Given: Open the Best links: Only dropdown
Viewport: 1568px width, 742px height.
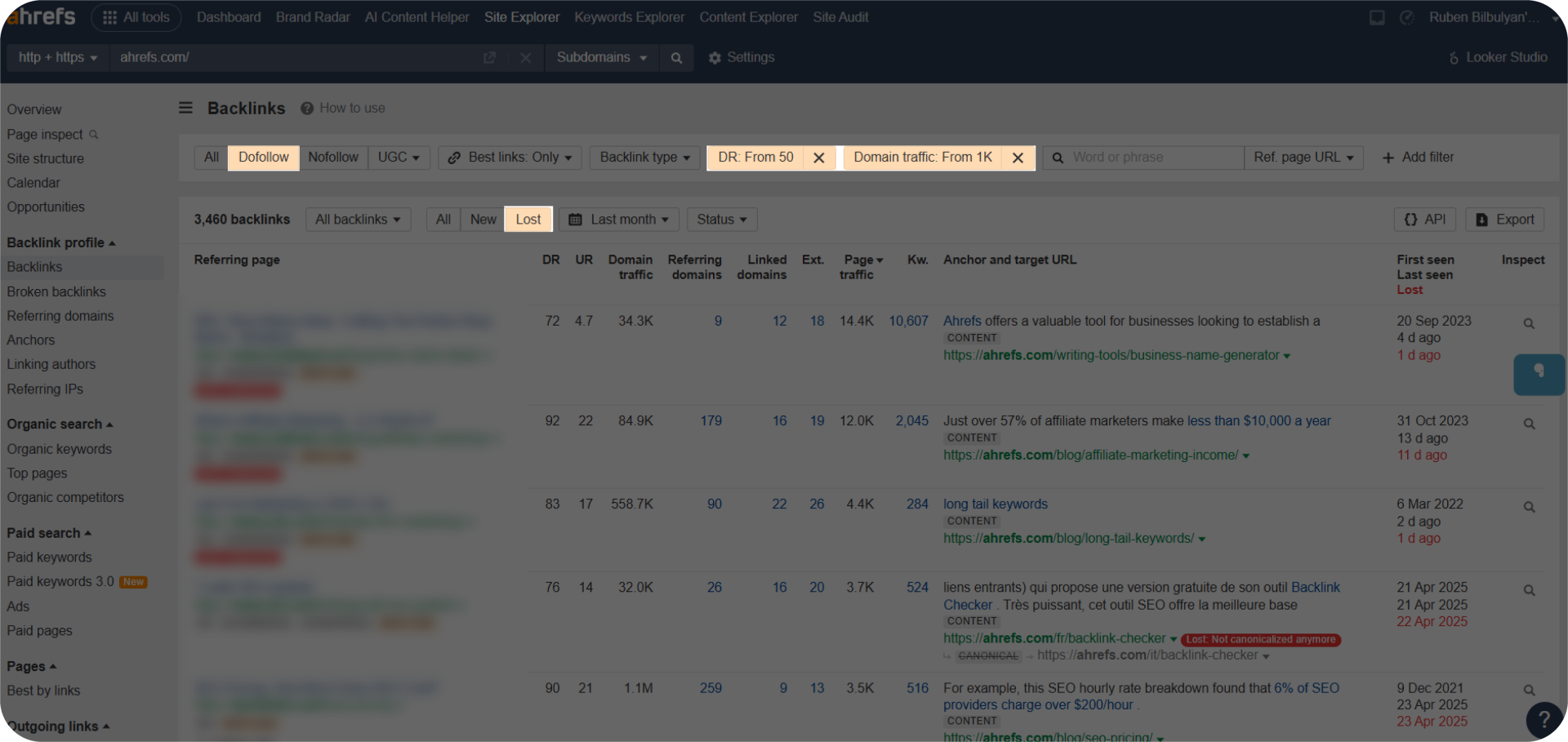Looking at the screenshot, I should click(x=510, y=158).
